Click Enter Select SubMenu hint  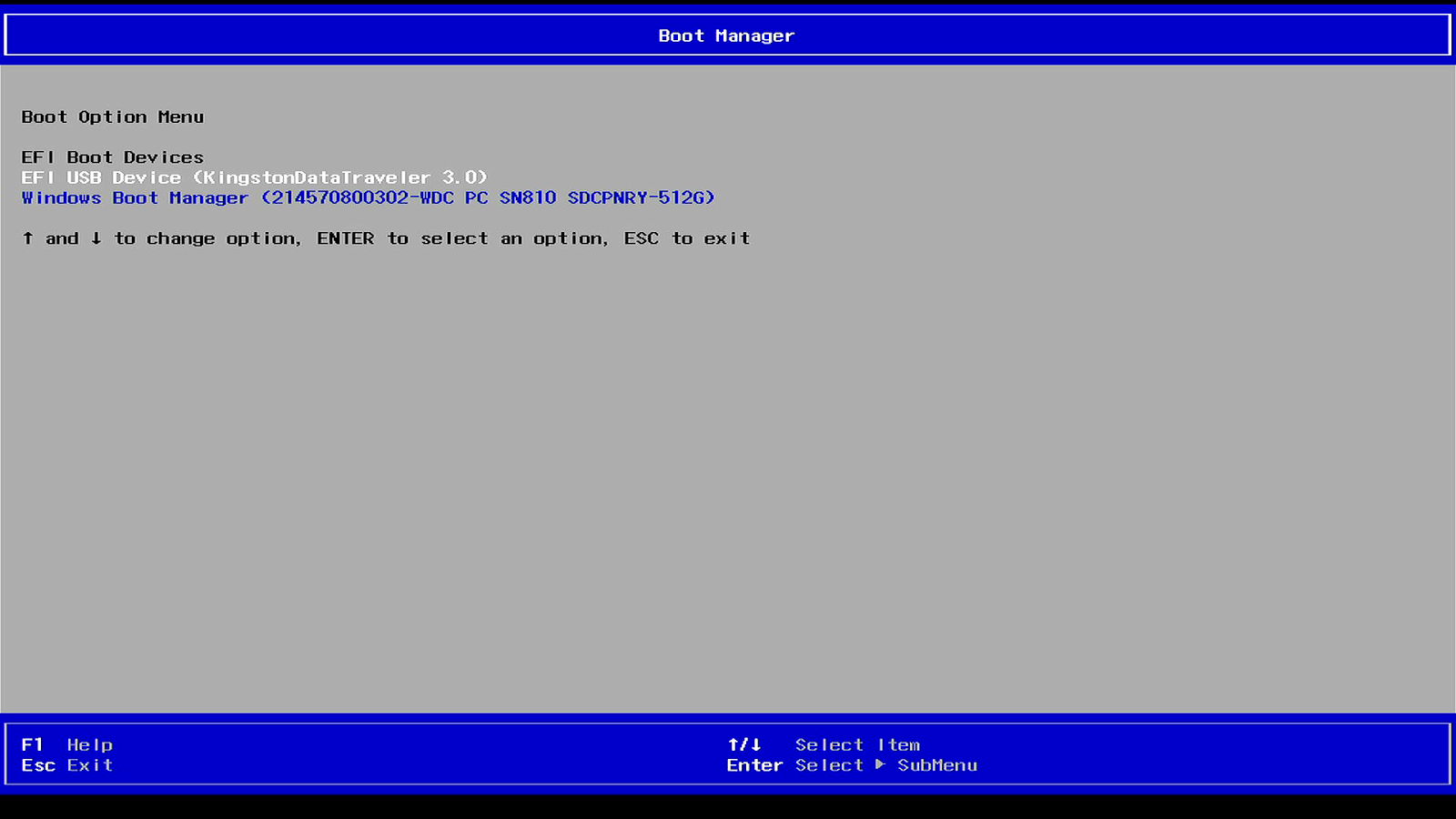[852, 765]
